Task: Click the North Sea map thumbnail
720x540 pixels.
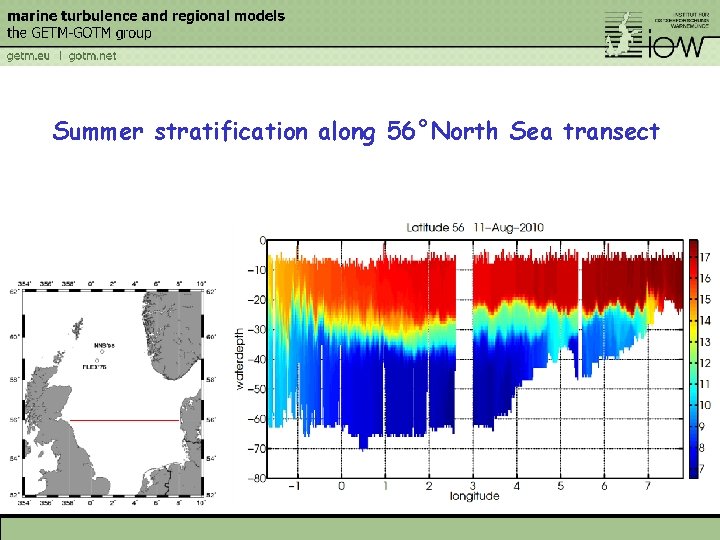Action: 112,393
